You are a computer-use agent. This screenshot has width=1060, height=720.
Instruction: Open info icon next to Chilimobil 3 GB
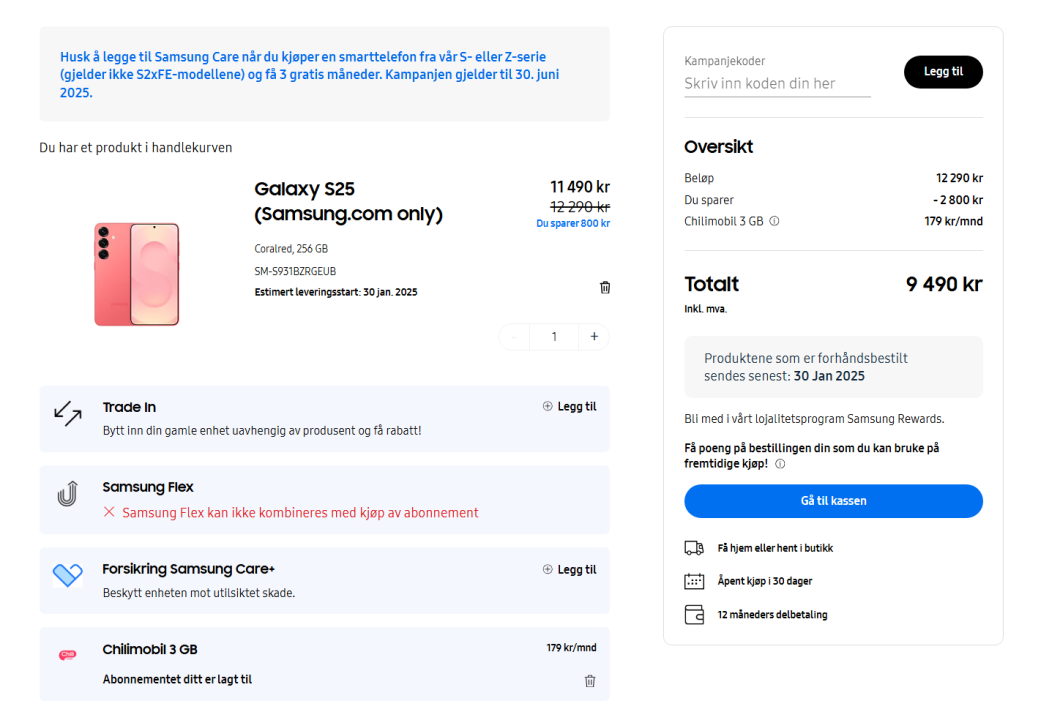pyautogui.click(x=774, y=221)
